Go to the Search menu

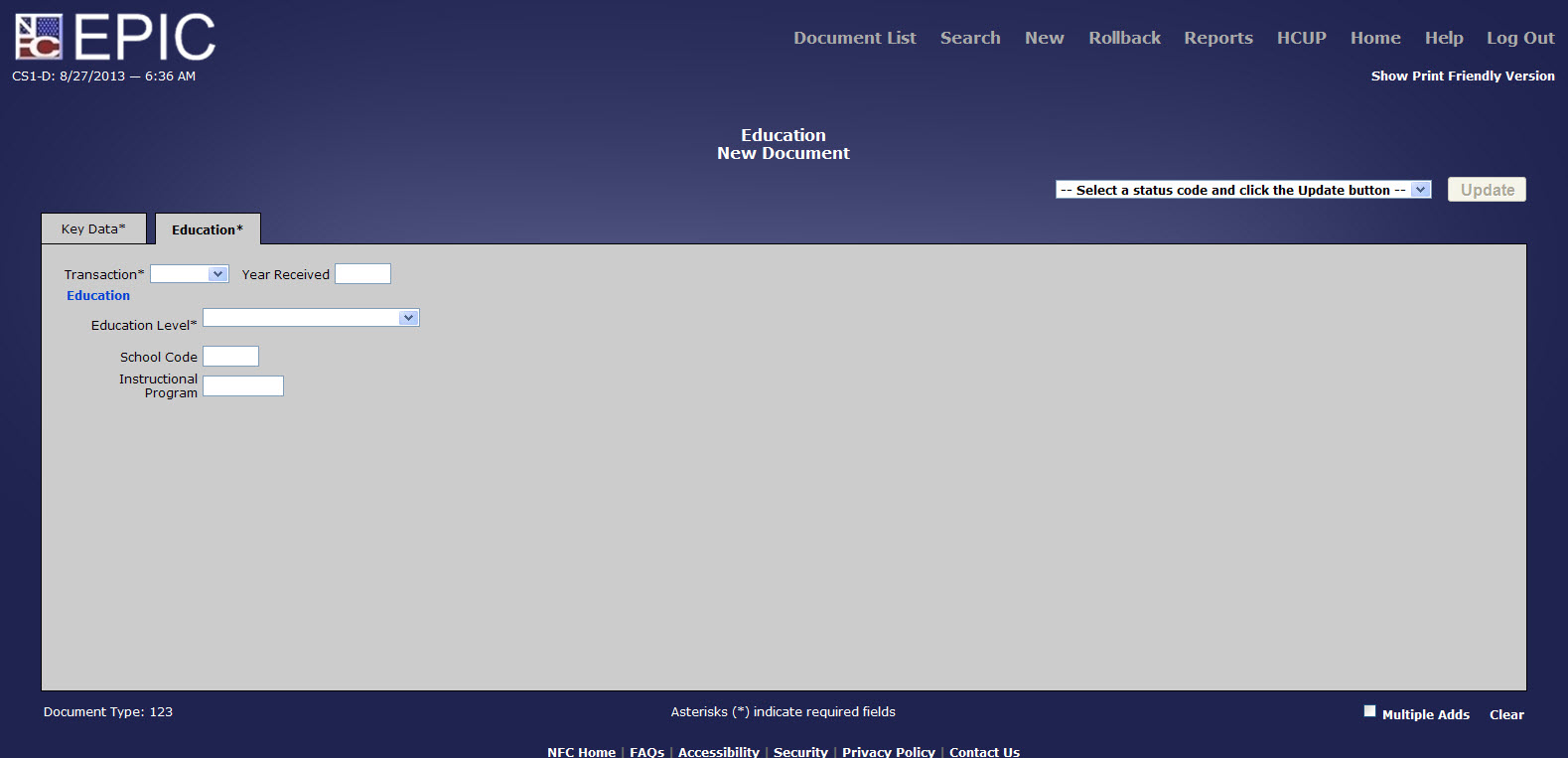pyautogui.click(x=970, y=38)
